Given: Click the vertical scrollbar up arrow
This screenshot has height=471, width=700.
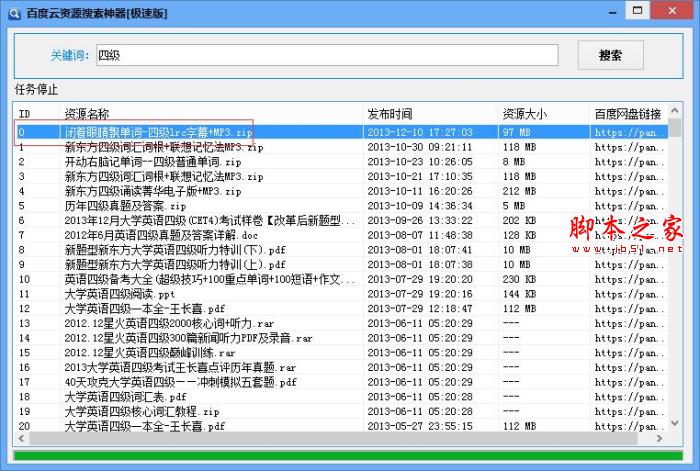Looking at the screenshot, I should coord(675,111).
